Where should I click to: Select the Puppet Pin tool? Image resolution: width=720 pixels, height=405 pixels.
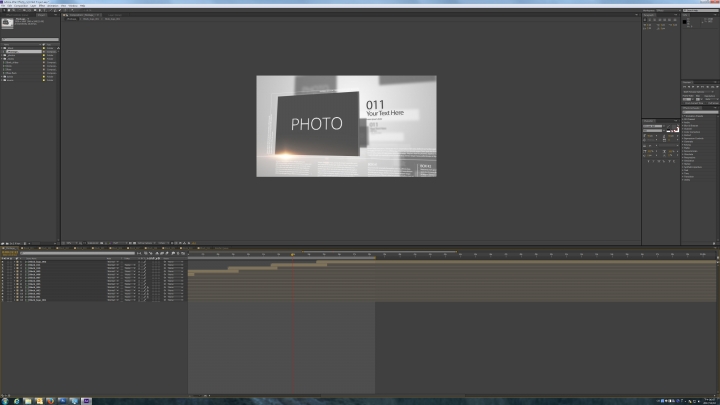click(73, 10)
